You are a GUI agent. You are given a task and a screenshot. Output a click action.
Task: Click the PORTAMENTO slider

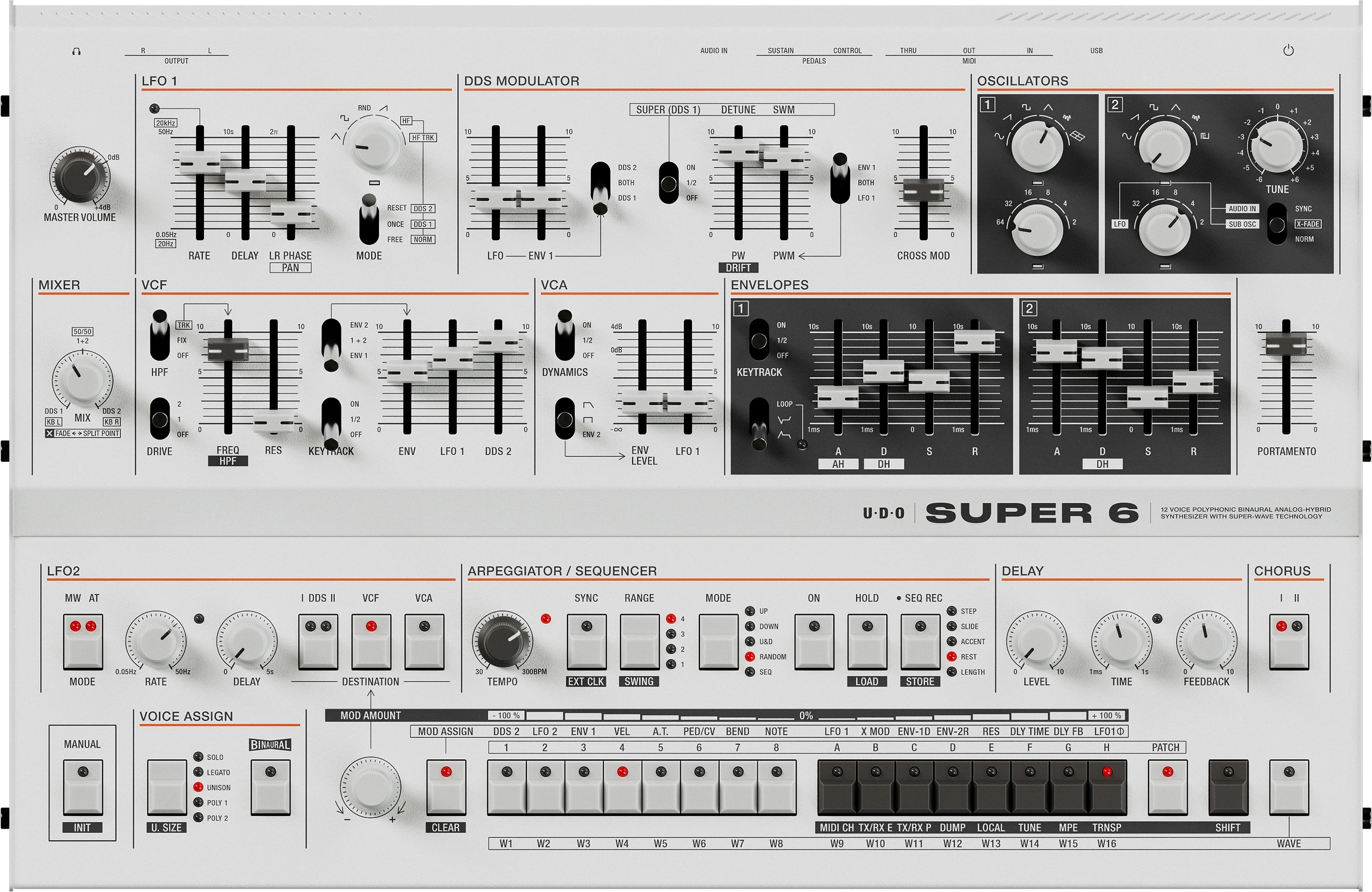(x=1287, y=345)
